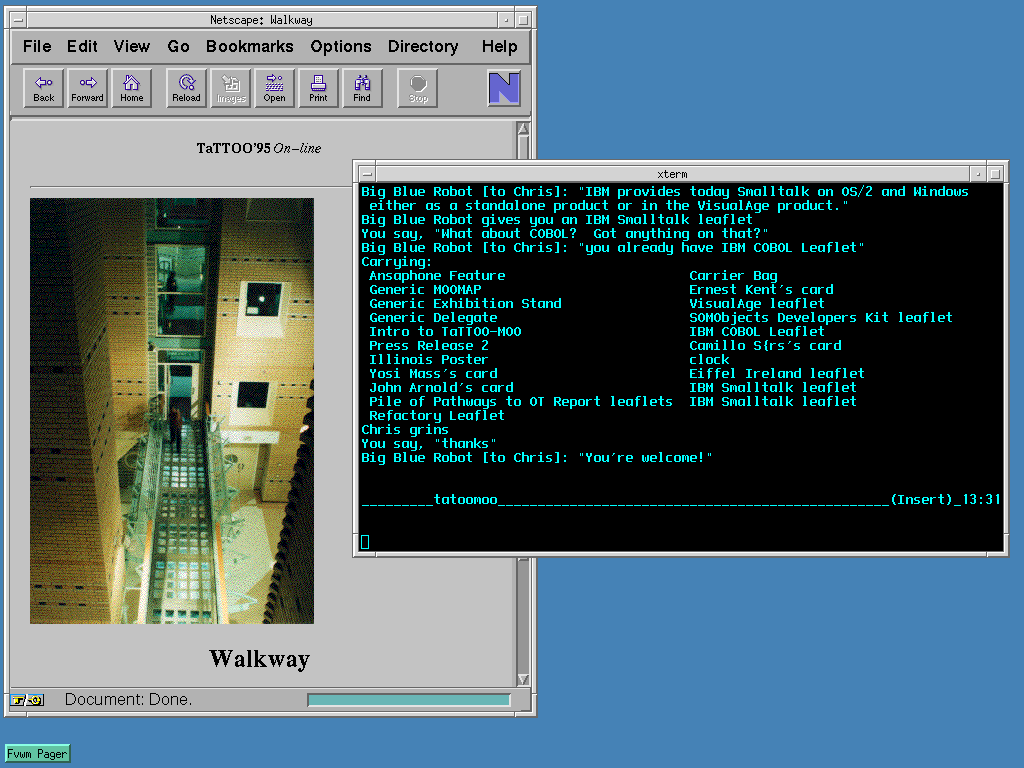Click "Eiffel Ireland leaflet" in the xterm
The width and height of the screenshot is (1024, 768).
(x=777, y=374)
